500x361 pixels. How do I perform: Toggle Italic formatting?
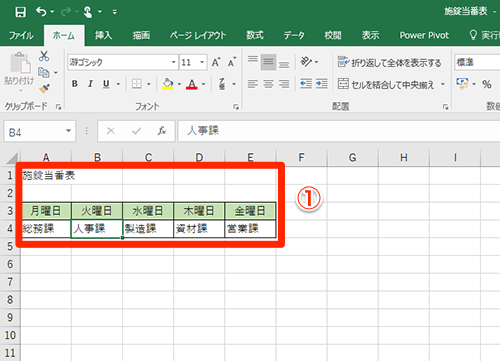pyautogui.click(x=90, y=84)
